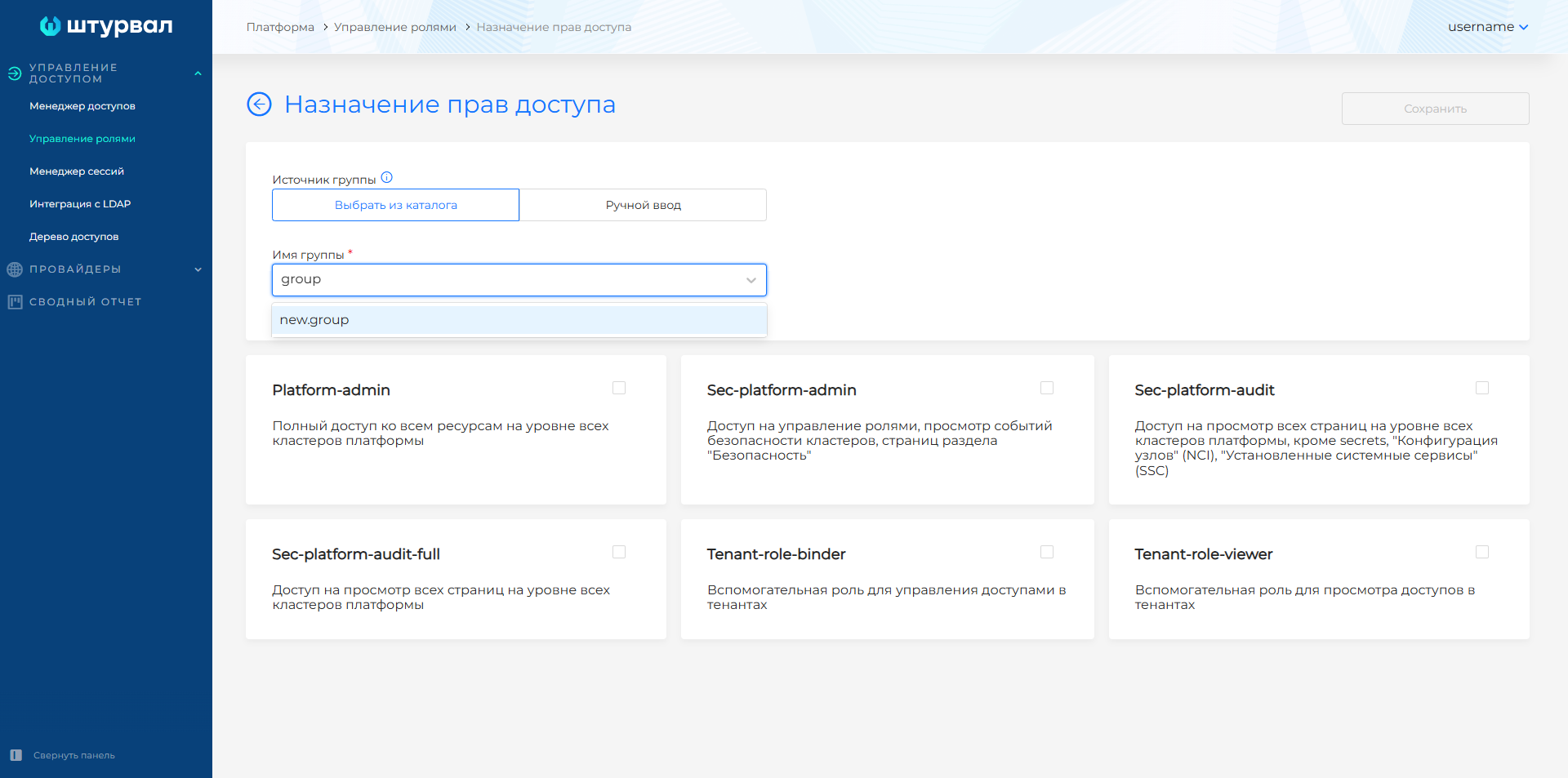Click the Свернуть панель collapse icon
1568x778 pixels.
pyautogui.click(x=16, y=755)
